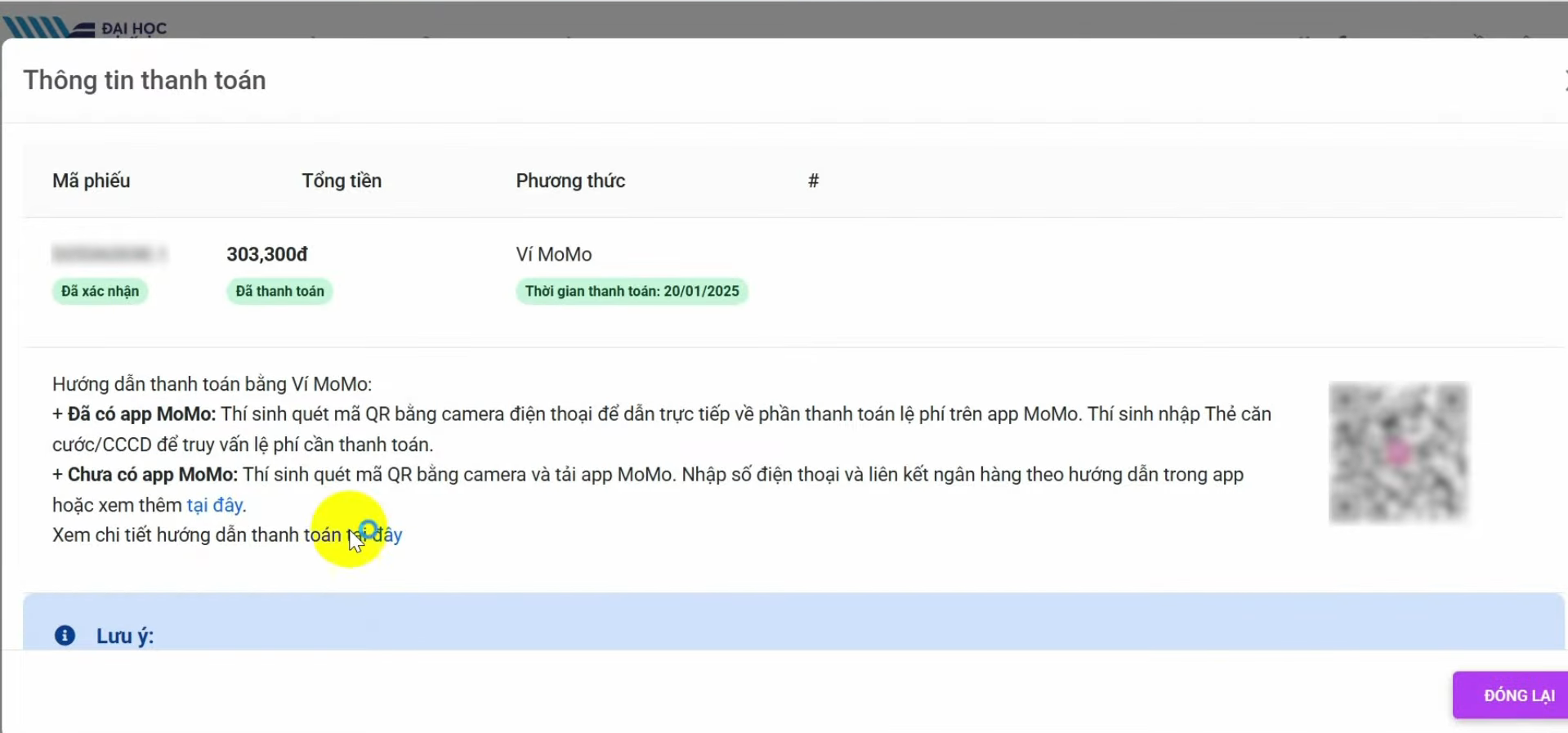
Task: Select the '#' column header
Action: click(813, 181)
